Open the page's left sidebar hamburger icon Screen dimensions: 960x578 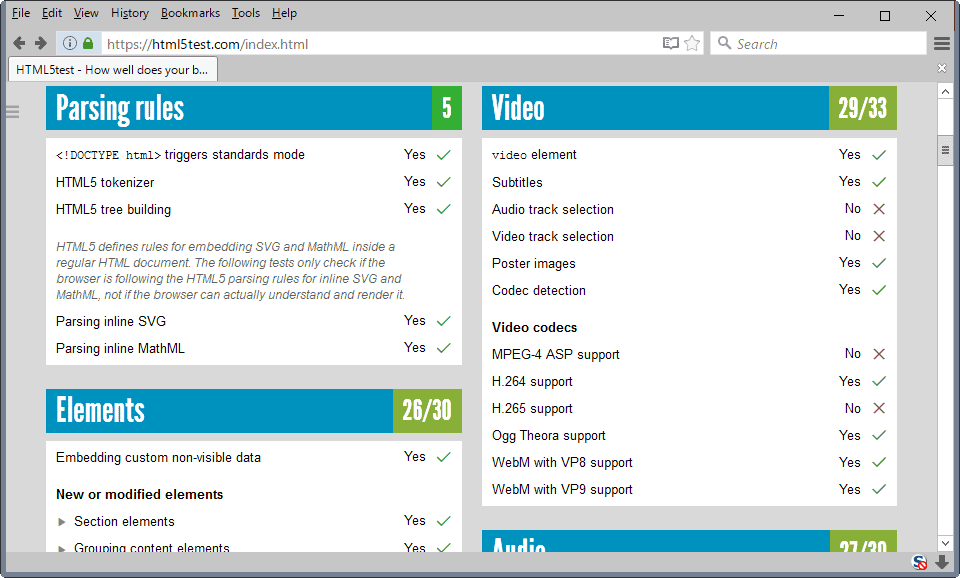(13, 111)
